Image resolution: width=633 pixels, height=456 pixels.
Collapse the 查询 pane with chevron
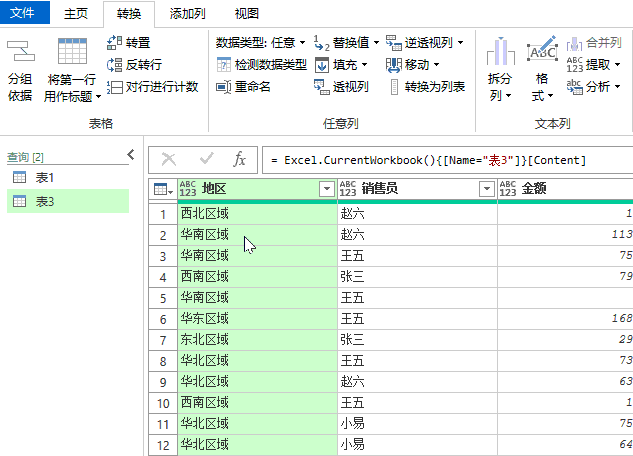click(x=130, y=155)
